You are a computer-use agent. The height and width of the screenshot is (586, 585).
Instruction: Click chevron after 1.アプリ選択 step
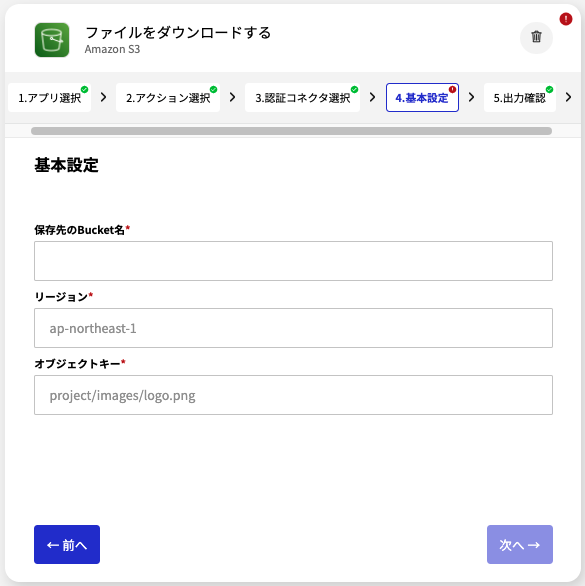click(x=104, y=98)
